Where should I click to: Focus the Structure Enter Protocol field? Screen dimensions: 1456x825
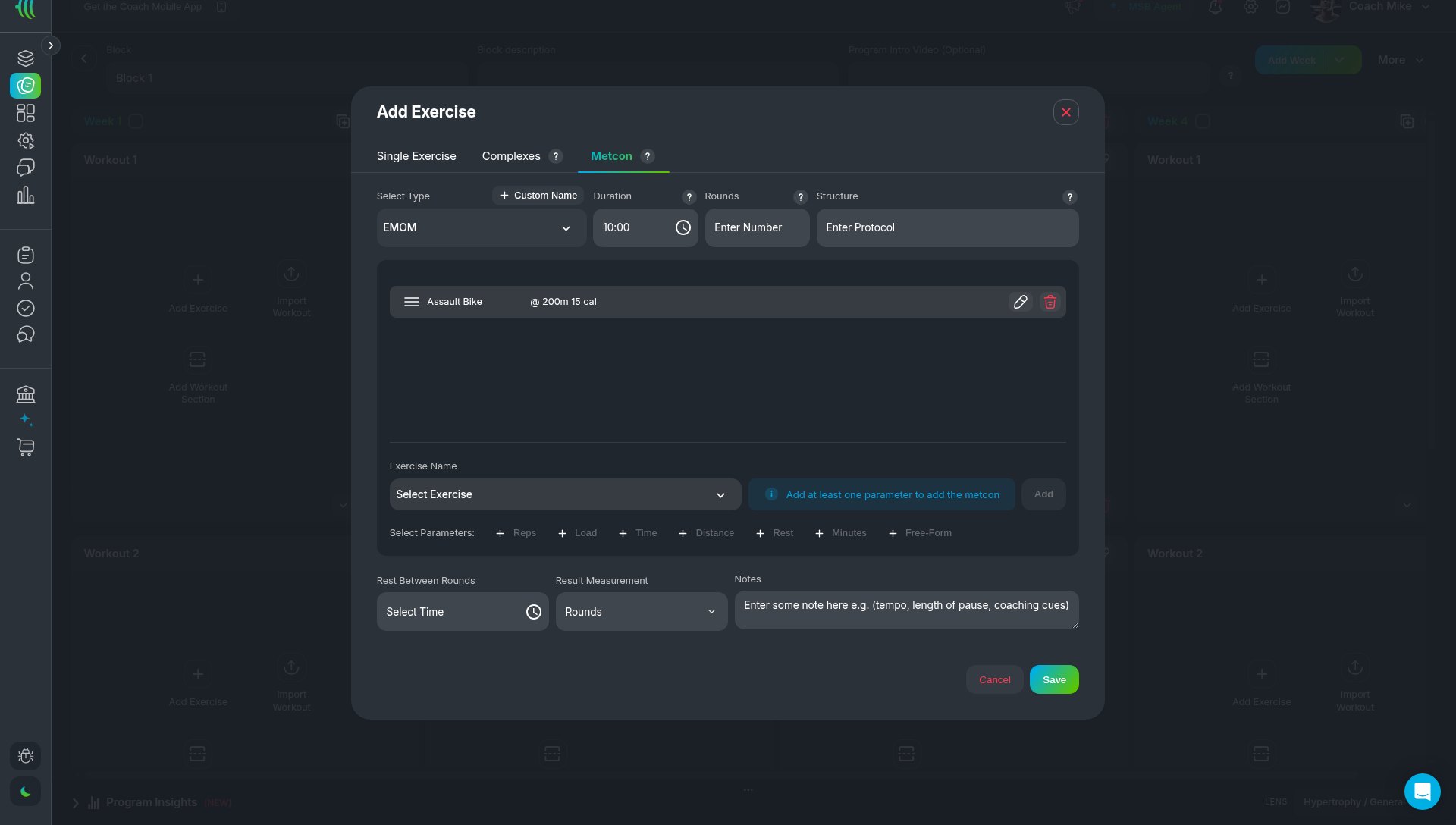coord(947,227)
